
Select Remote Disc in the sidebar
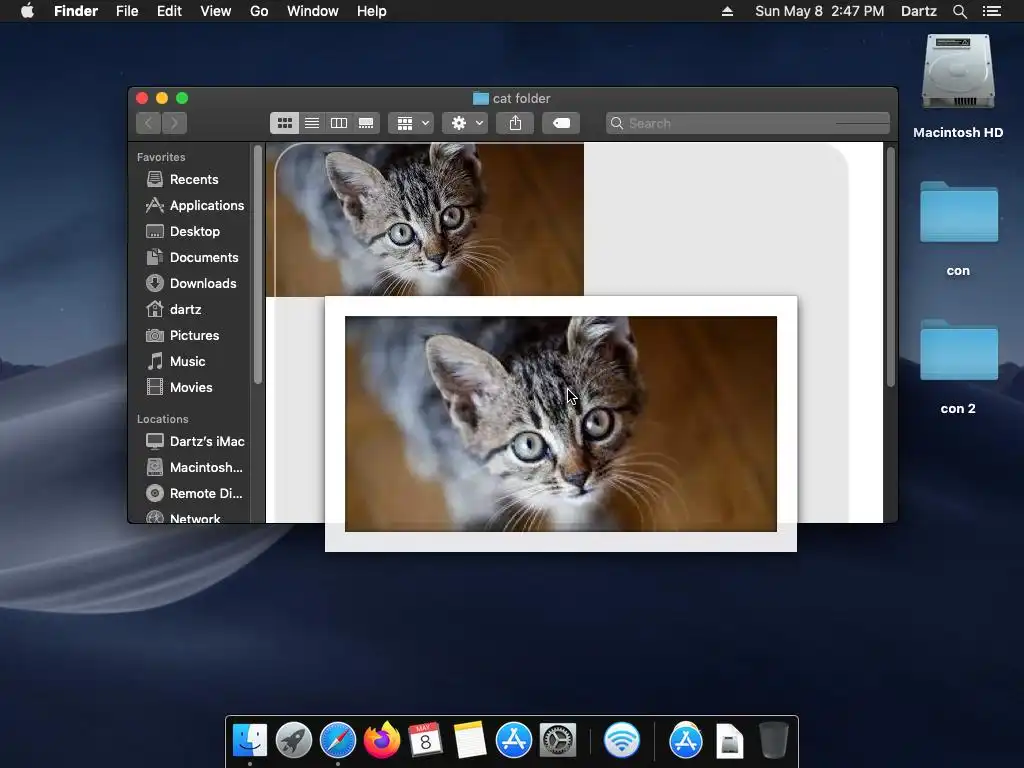click(194, 494)
